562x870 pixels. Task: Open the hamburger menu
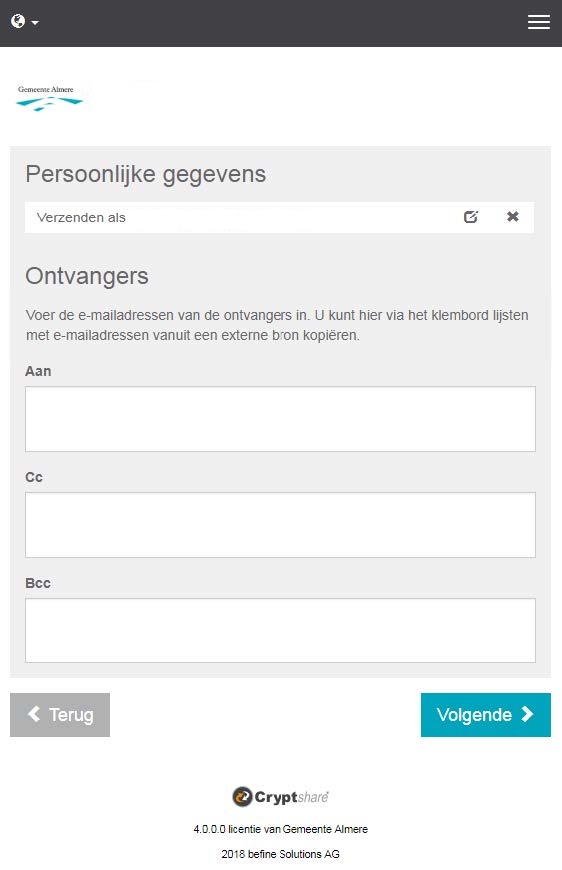539,22
